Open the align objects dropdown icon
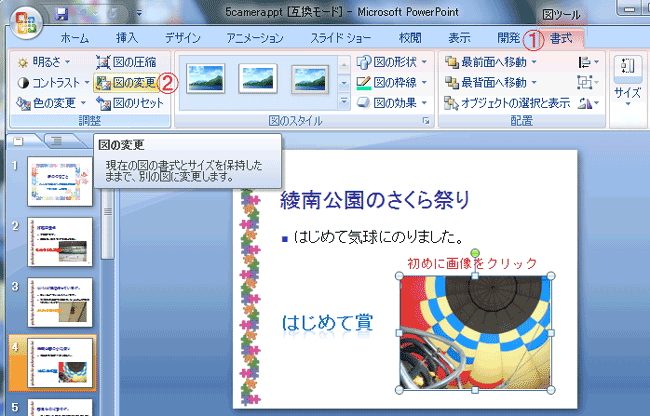 coord(589,63)
